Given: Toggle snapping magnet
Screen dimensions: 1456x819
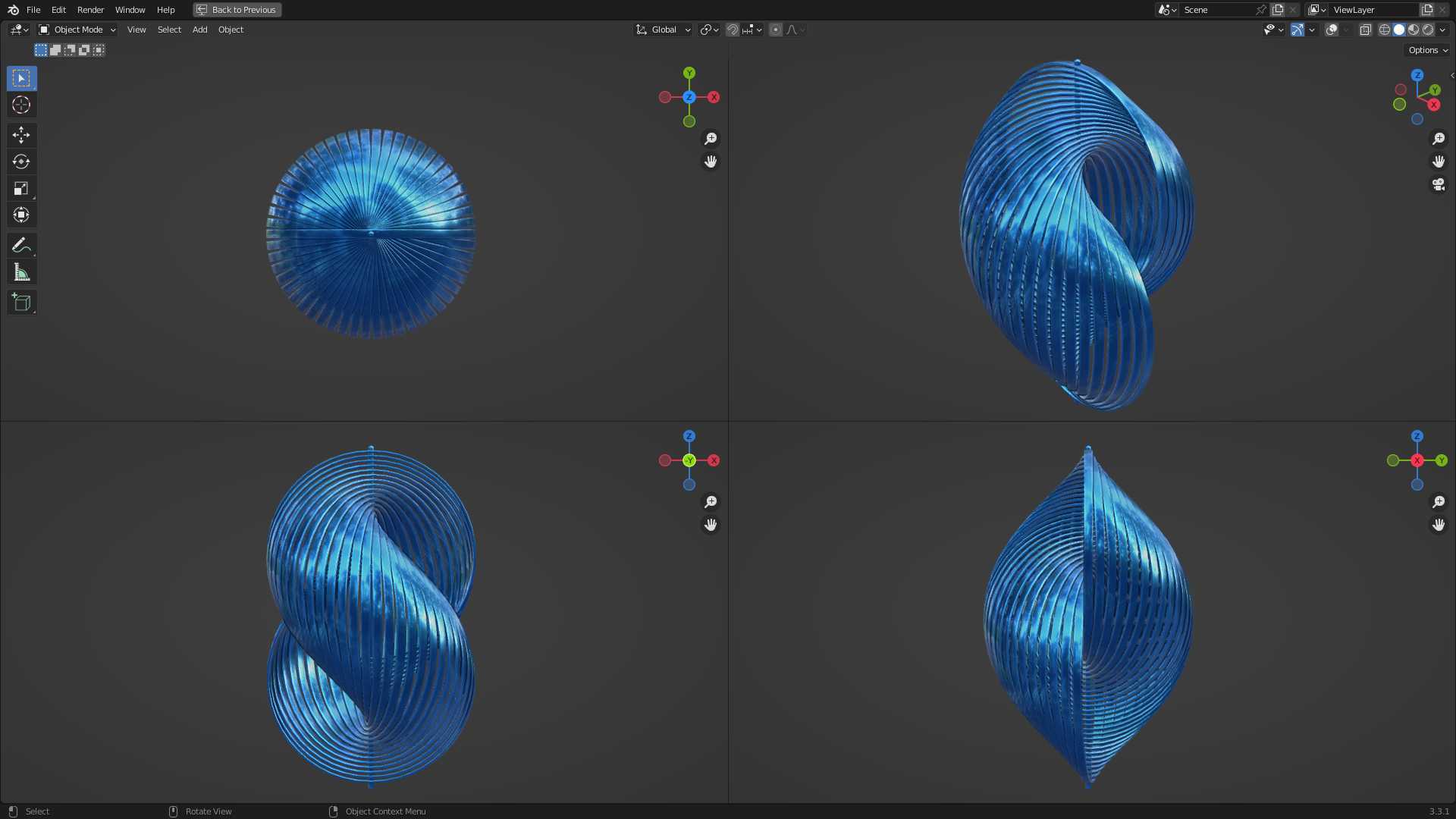Looking at the screenshot, I should 733,30.
